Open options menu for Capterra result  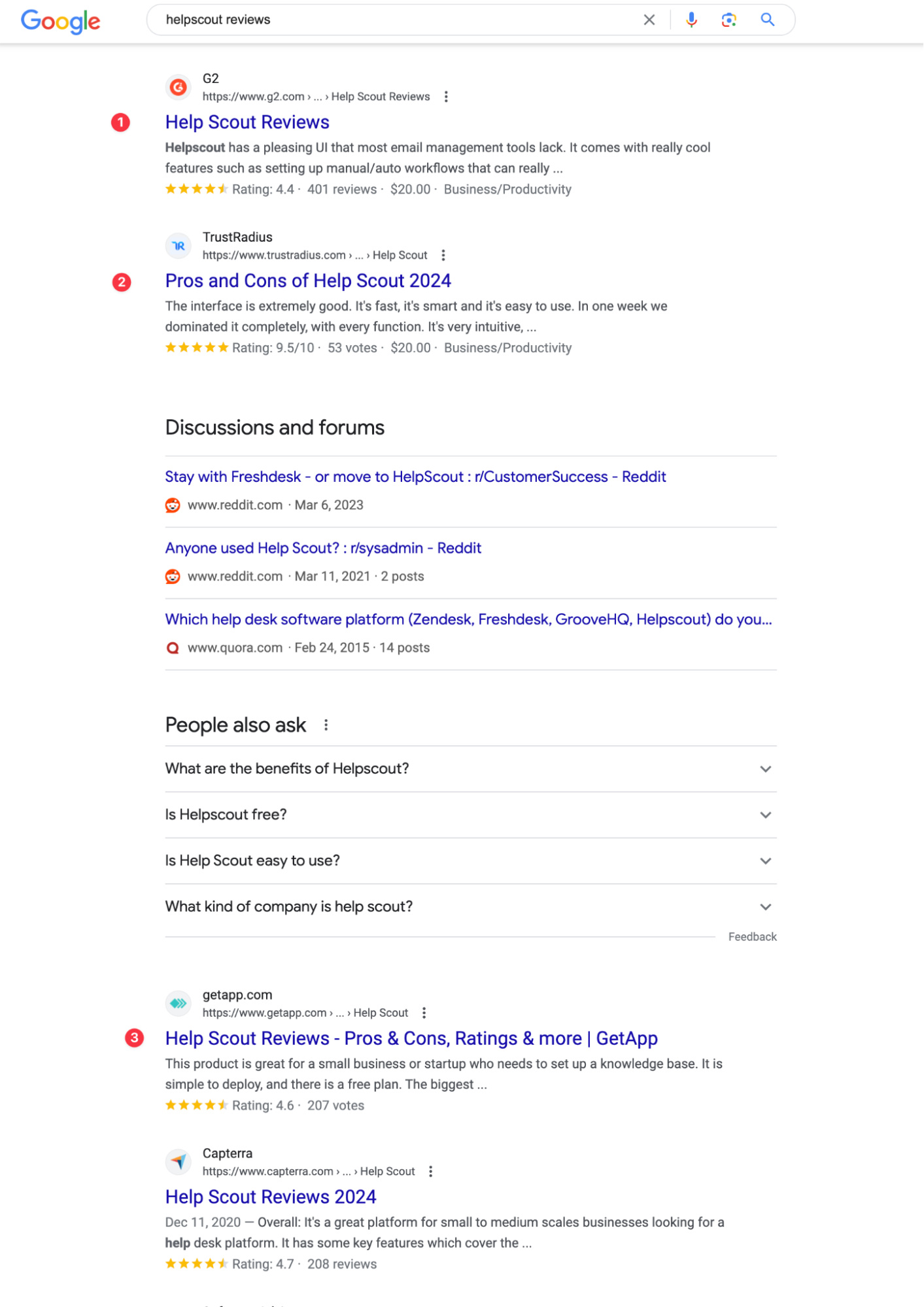click(431, 1171)
